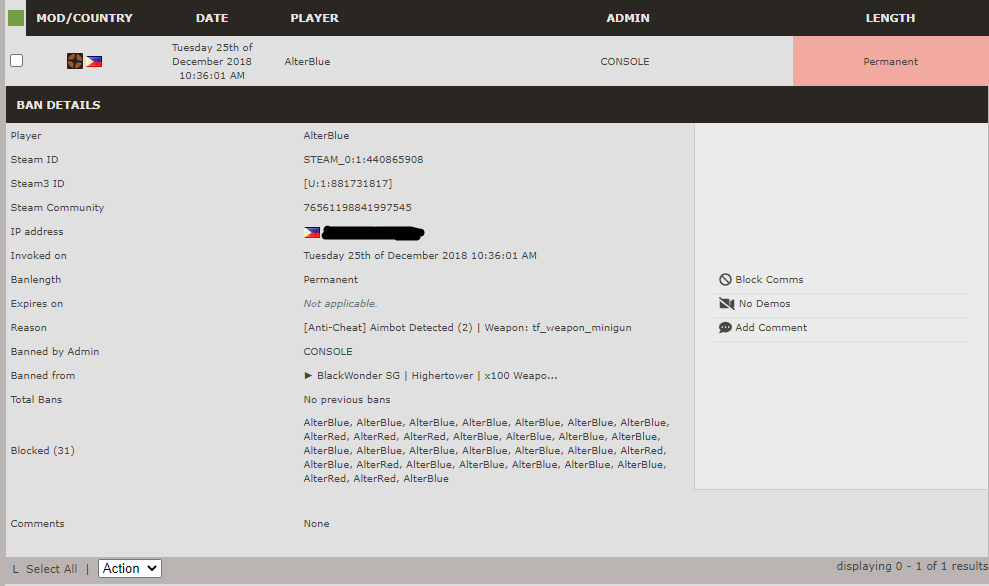Click the BAN DETAILS header bar
The image size is (989, 586).
point(497,105)
